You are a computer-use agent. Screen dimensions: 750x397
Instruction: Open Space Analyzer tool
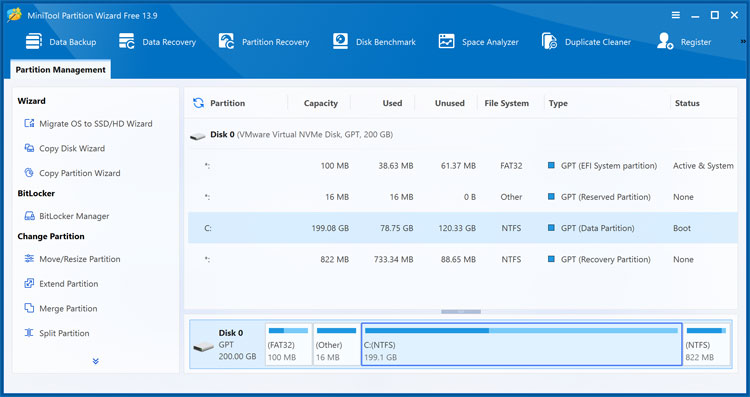coord(446,42)
